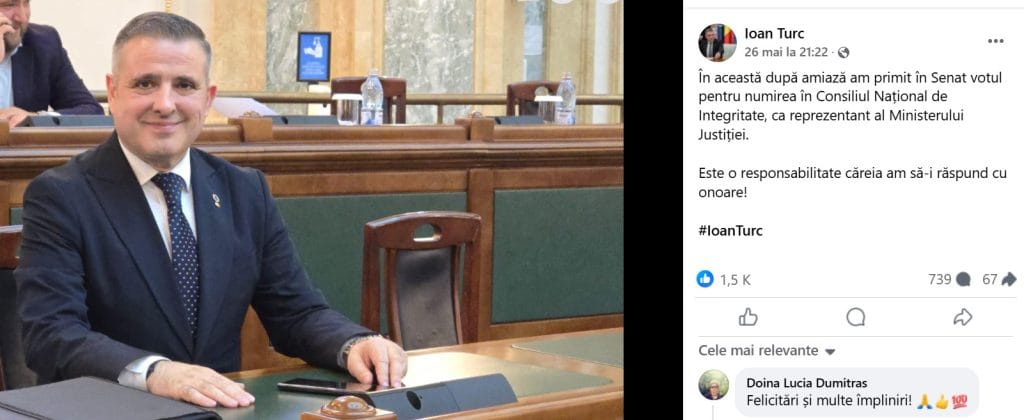Click the shares count arrow icon
Viewport: 1024px width, 420px height.
click(1009, 280)
